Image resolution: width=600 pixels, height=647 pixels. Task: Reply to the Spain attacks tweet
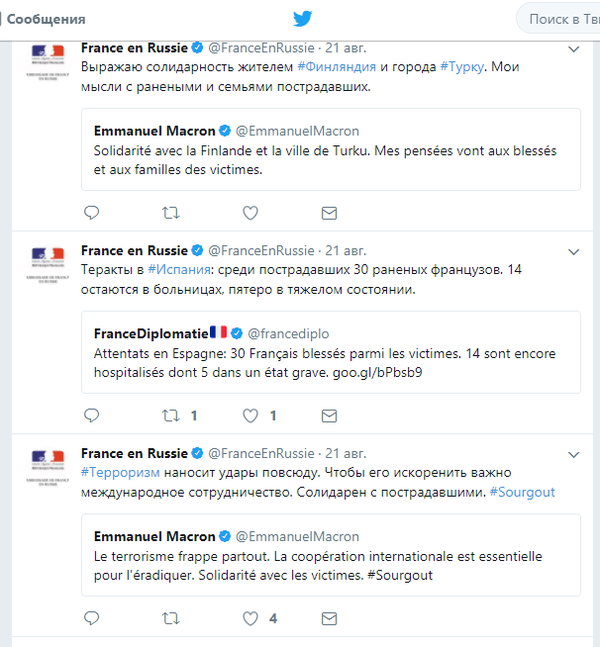(91, 416)
